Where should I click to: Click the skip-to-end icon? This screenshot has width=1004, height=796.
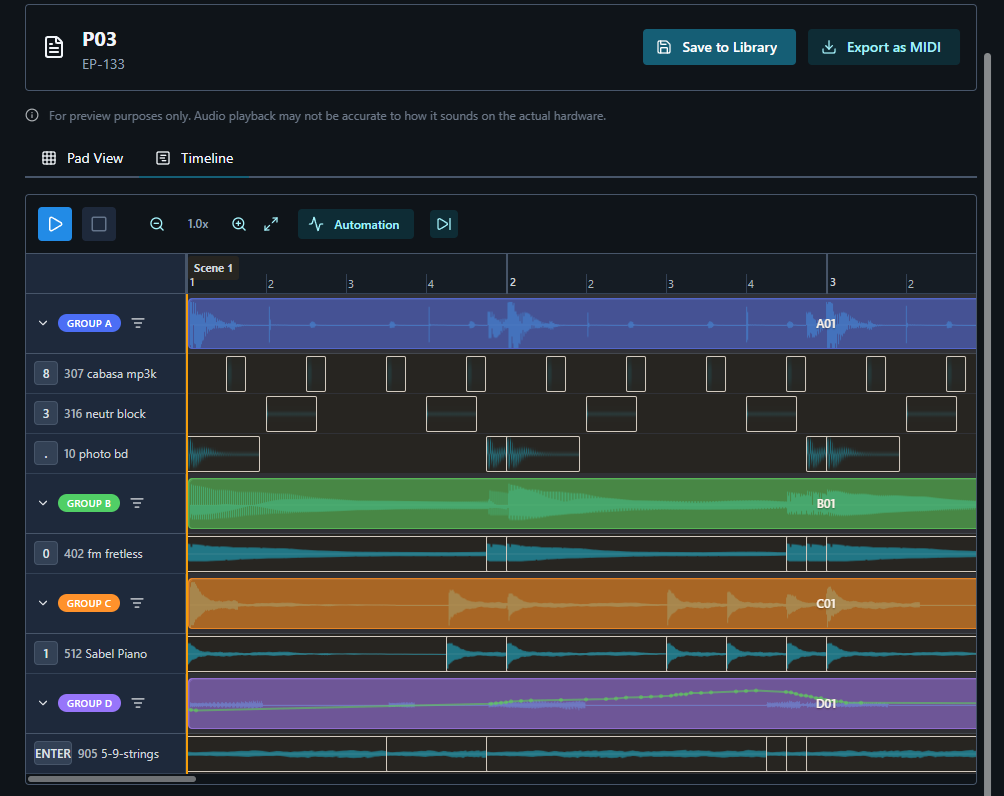444,224
